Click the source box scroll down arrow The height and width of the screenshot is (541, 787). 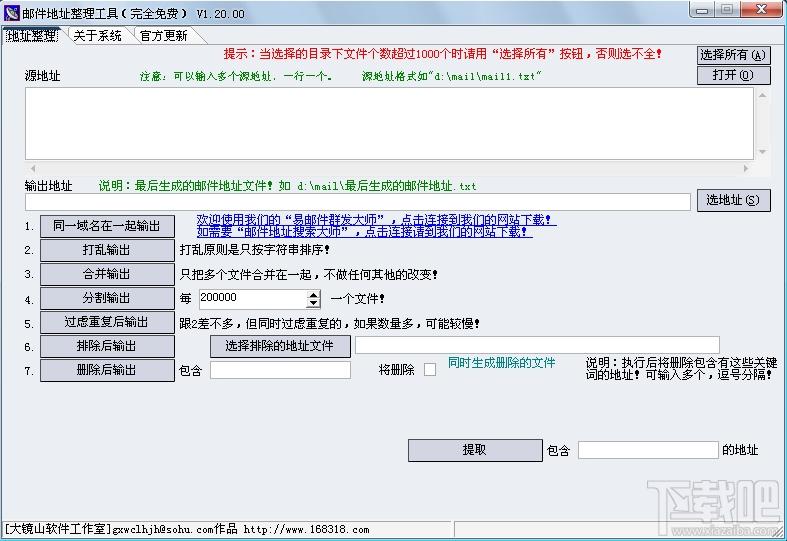(x=762, y=152)
